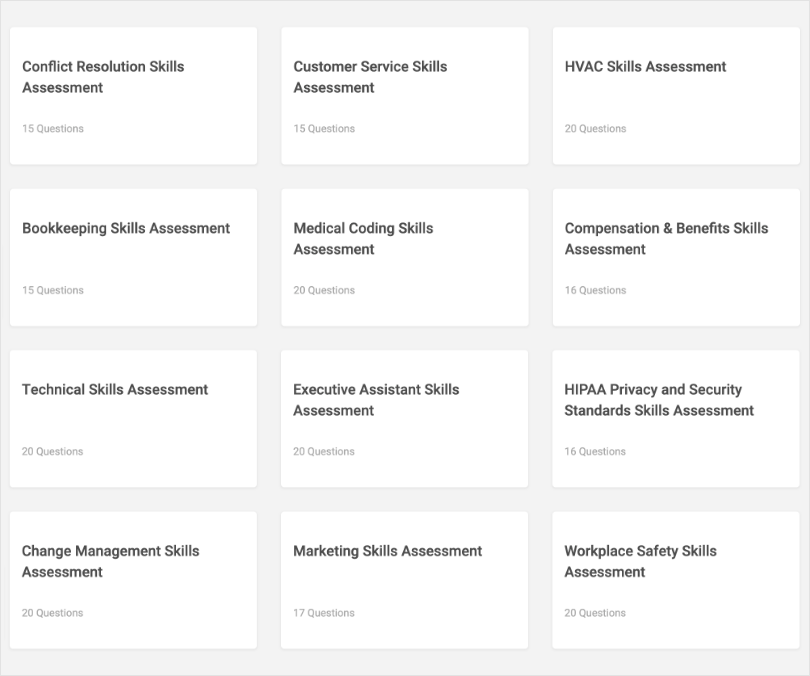The width and height of the screenshot is (810, 676).
Task: Select Executive Assistant Skills Assessment title
Action: coord(376,400)
